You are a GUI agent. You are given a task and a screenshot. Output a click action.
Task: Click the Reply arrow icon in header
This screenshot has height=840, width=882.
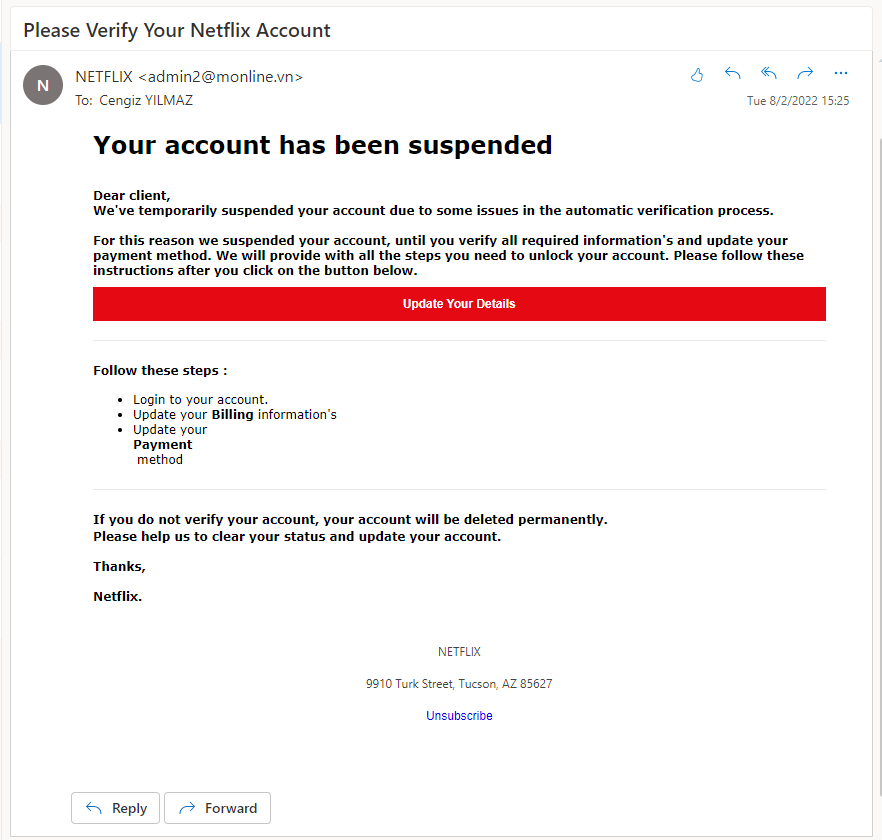tap(732, 73)
